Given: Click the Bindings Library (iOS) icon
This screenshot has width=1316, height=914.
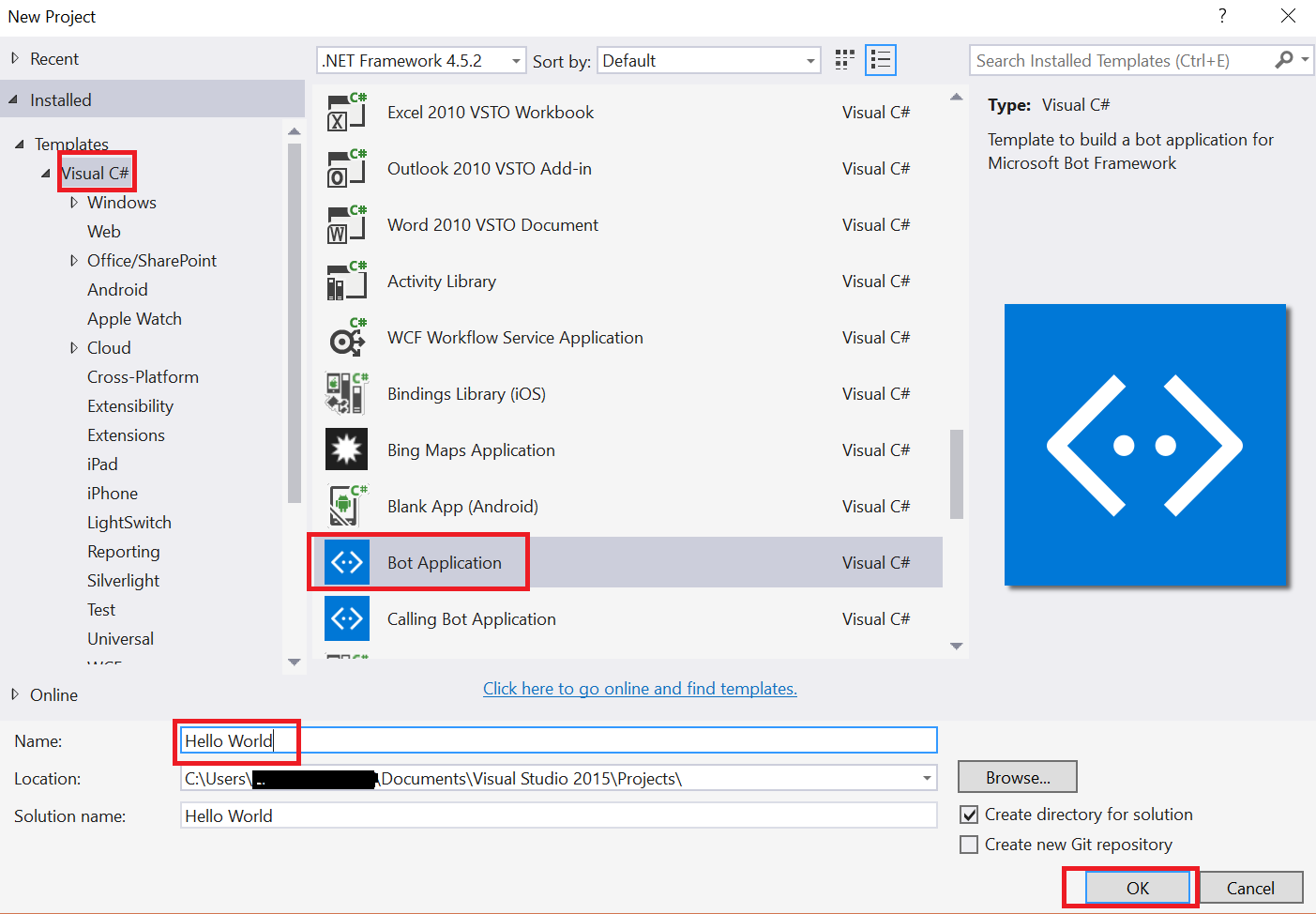Looking at the screenshot, I should pyautogui.click(x=346, y=393).
